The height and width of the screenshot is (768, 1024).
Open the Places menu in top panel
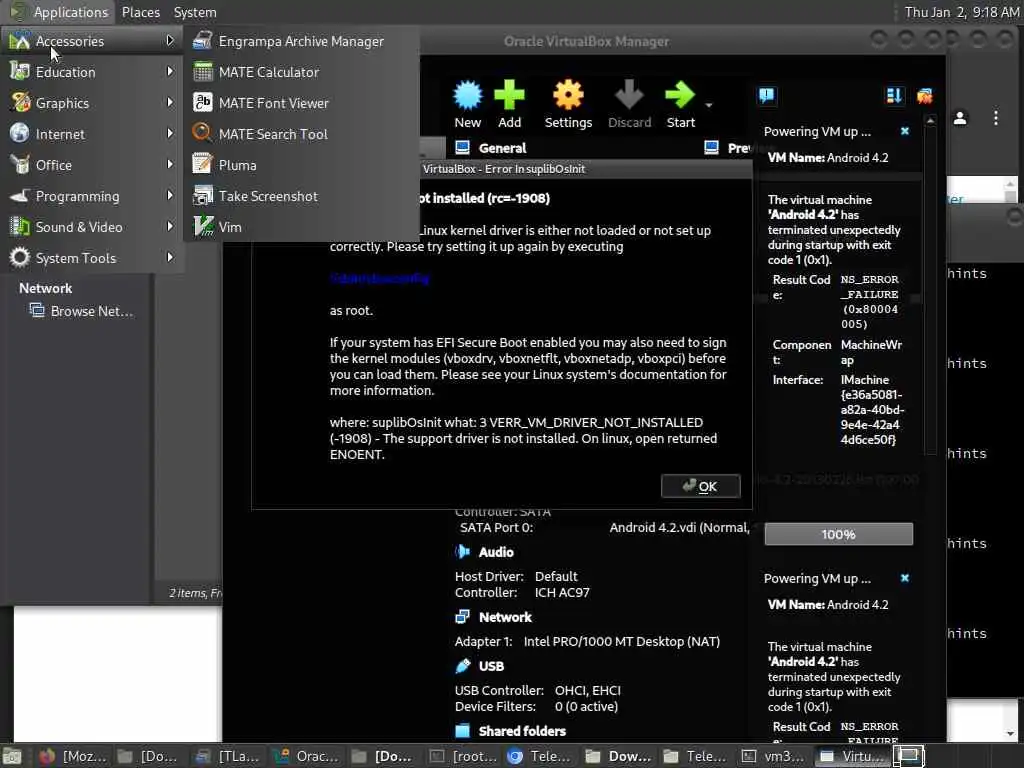click(141, 12)
